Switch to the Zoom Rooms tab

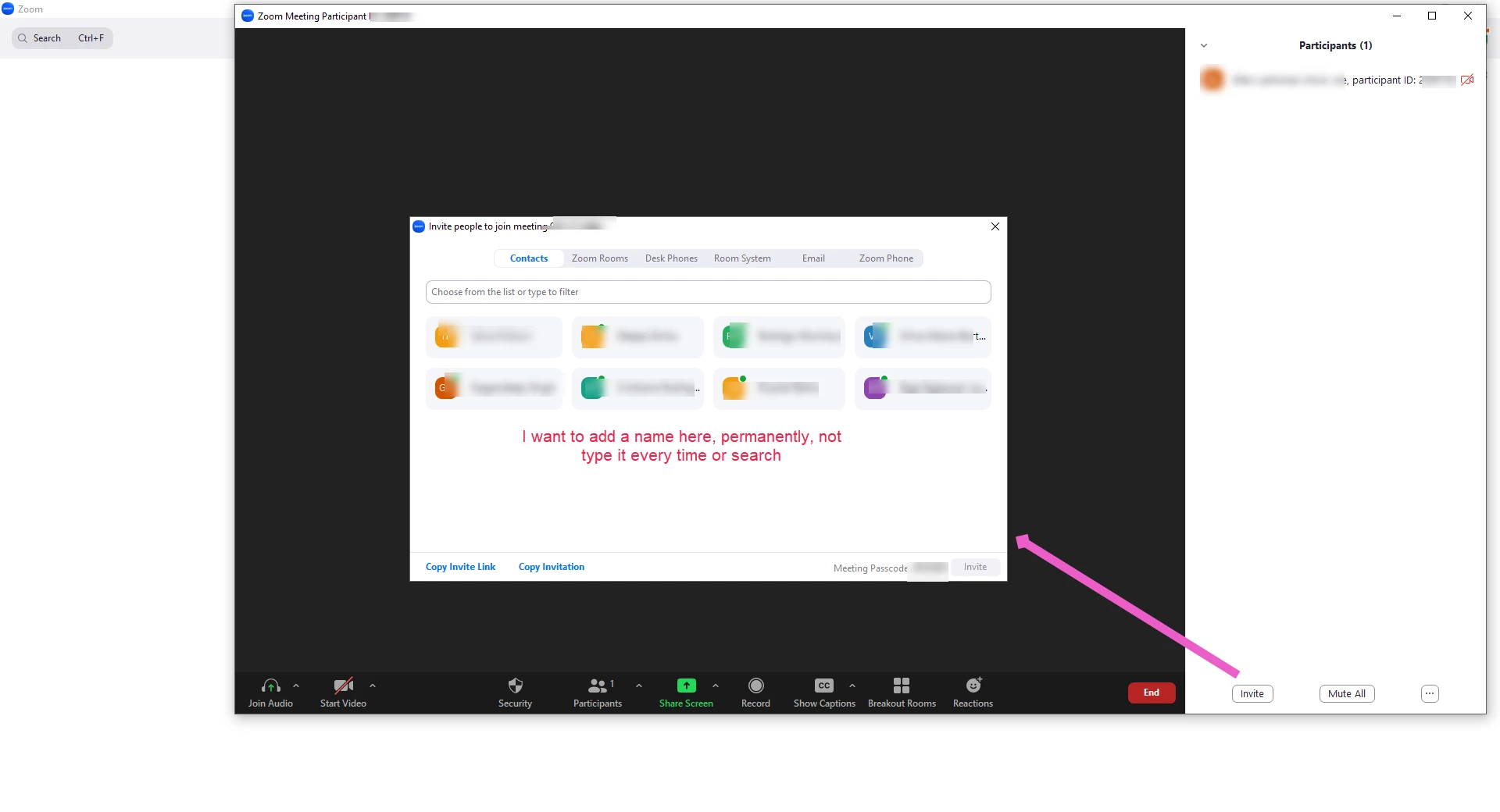pos(600,258)
